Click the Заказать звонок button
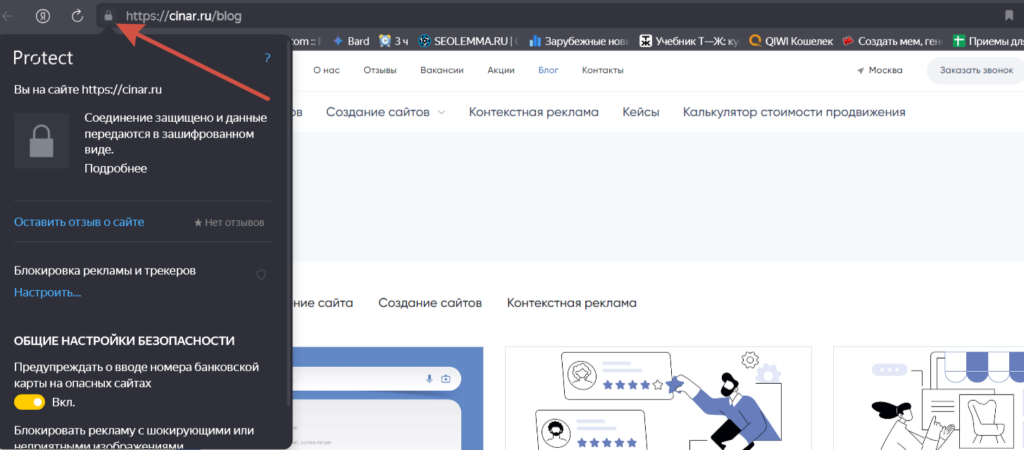Image resolution: width=1024 pixels, height=450 pixels. tap(975, 70)
